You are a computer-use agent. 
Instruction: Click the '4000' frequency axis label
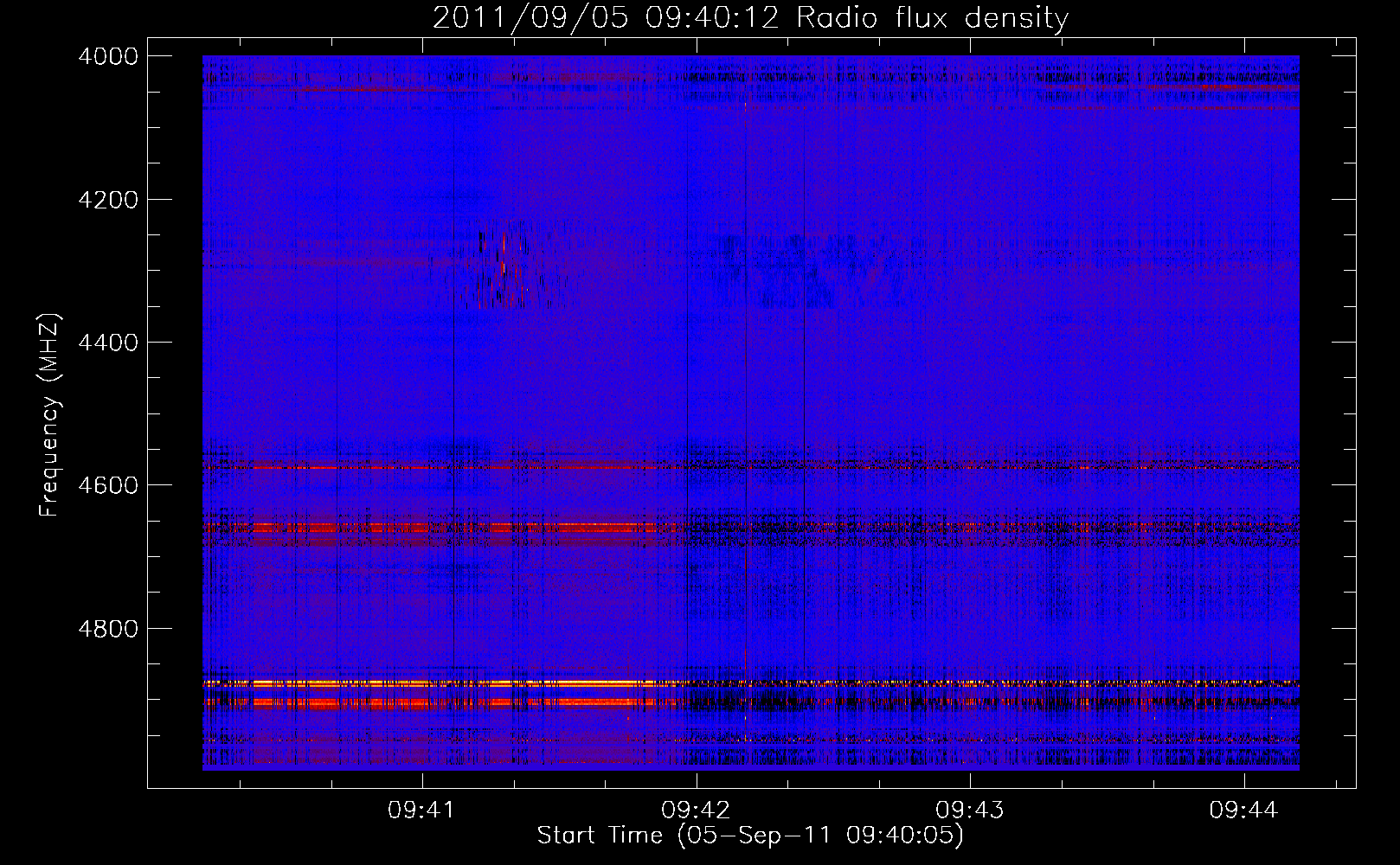pyautogui.click(x=108, y=56)
